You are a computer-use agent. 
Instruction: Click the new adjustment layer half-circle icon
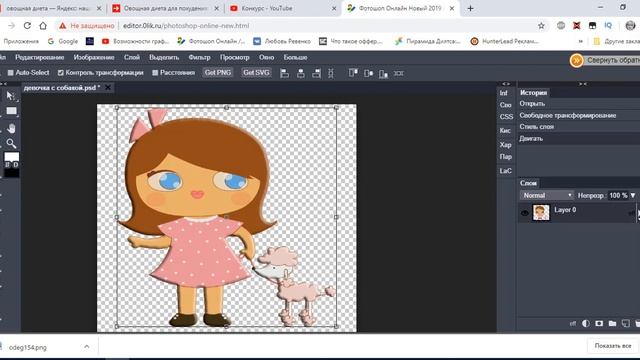[x=586, y=323]
